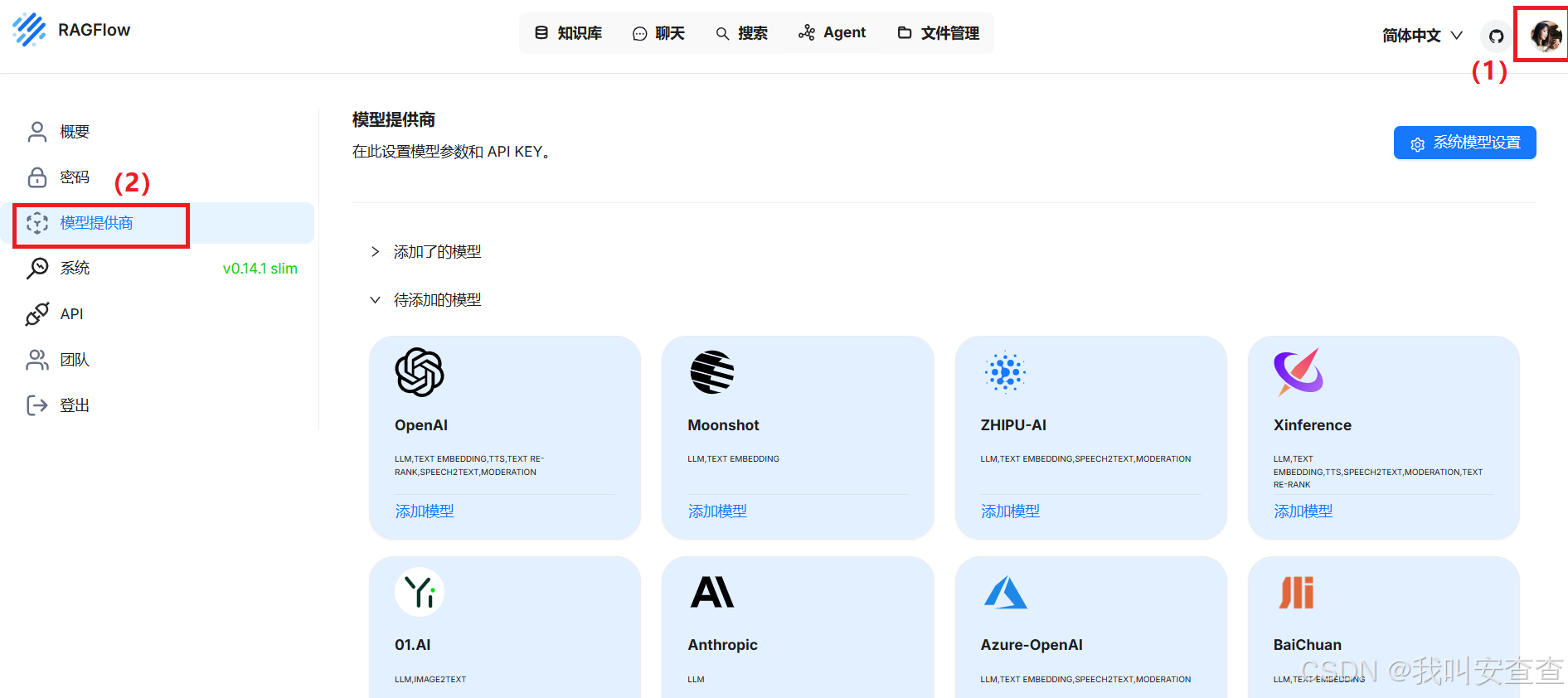Click the 系统模型设置 button label
This screenshot has width=1568, height=698.
tap(1478, 143)
